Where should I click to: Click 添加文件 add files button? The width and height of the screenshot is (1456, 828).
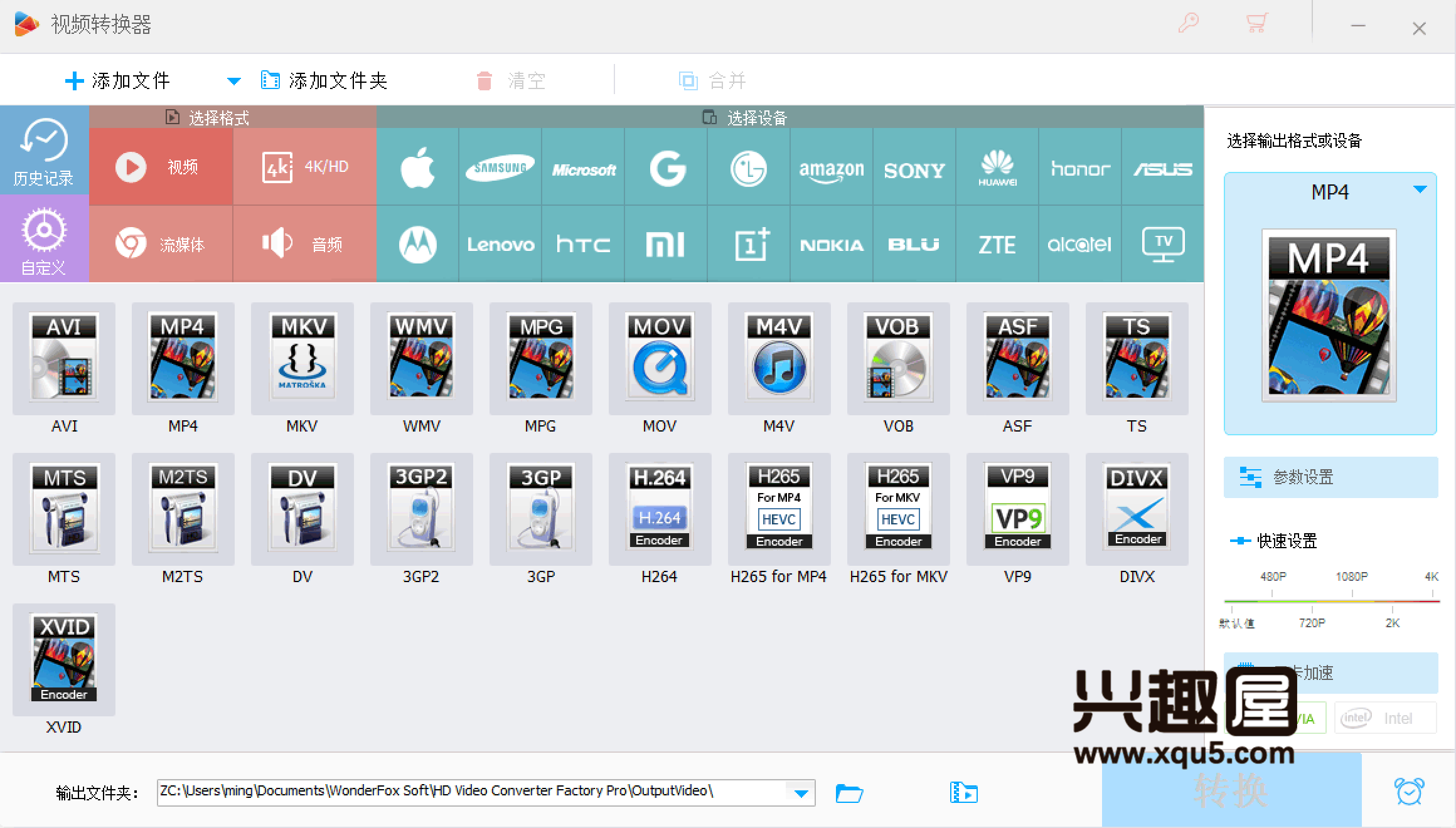coord(117,80)
